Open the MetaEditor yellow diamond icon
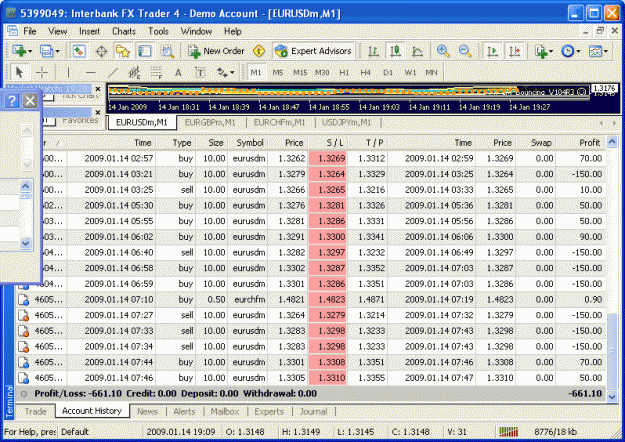The height and width of the screenshot is (442, 625). 259,51
